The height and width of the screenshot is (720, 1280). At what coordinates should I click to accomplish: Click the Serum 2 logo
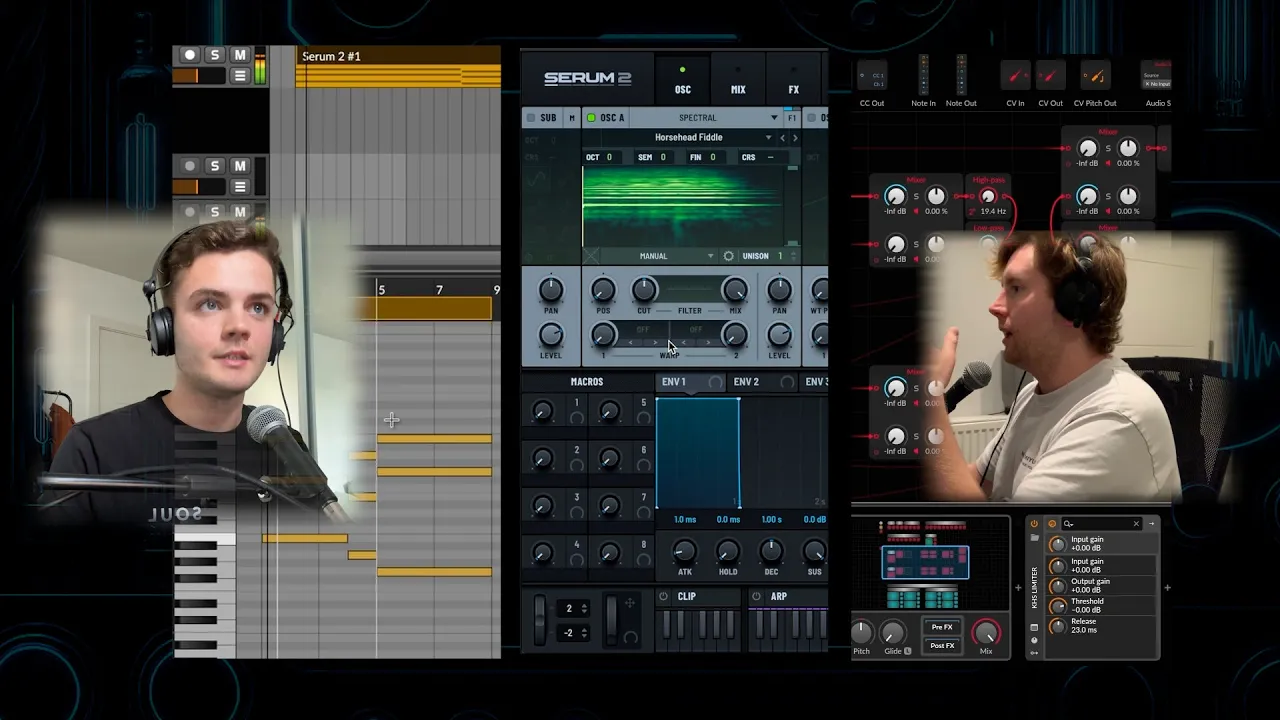[587, 79]
